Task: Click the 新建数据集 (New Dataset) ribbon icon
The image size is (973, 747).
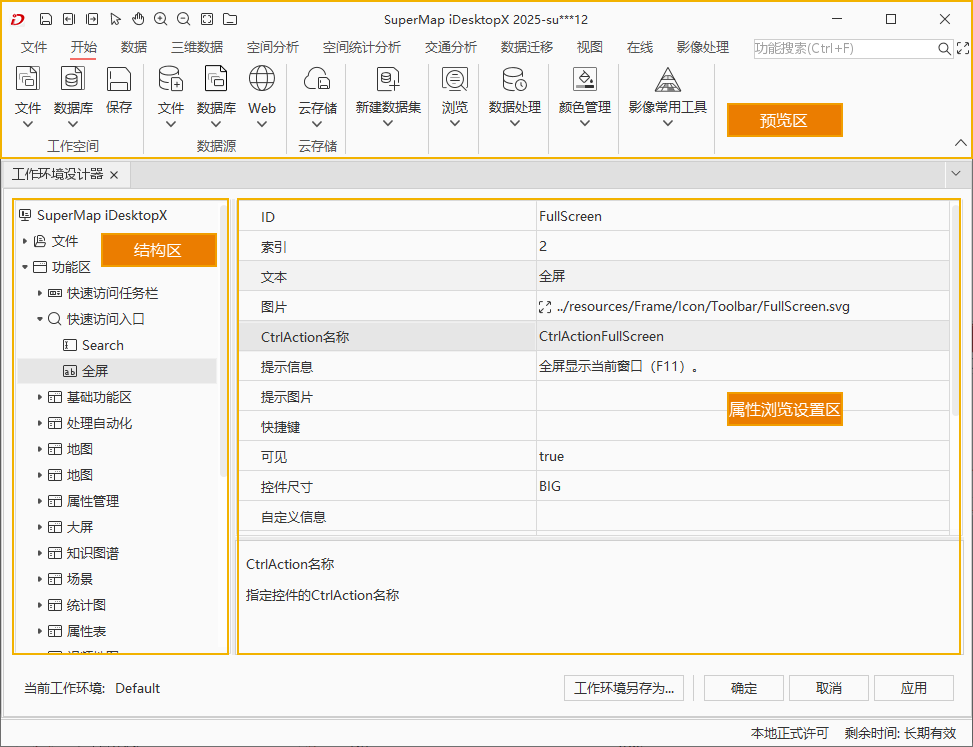Action: tap(388, 80)
